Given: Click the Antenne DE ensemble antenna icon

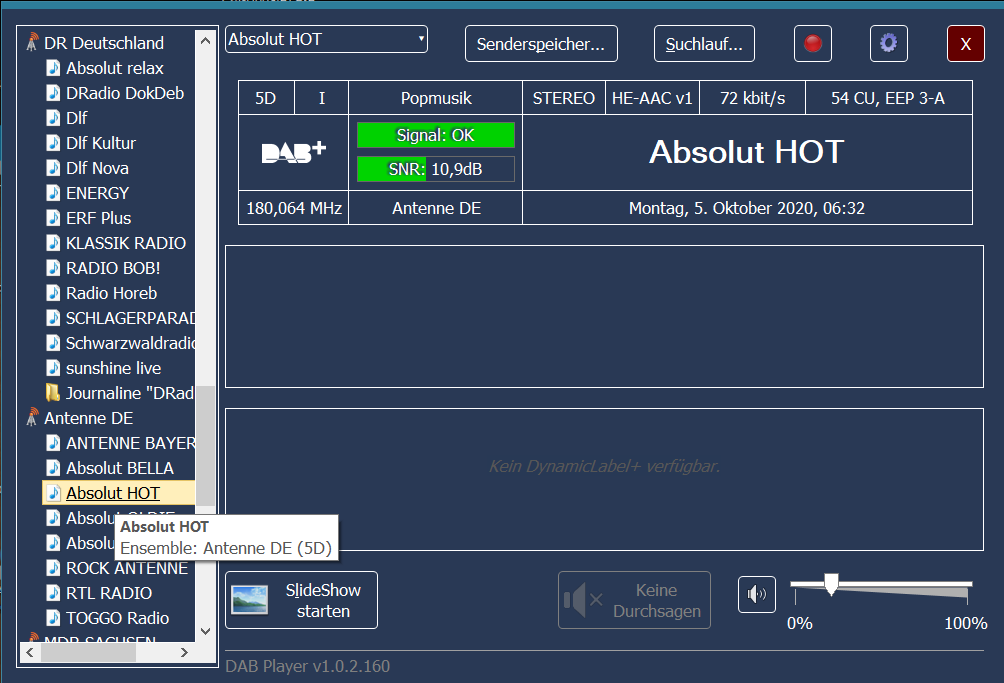Looking at the screenshot, I should pyautogui.click(x=32, y=418).
